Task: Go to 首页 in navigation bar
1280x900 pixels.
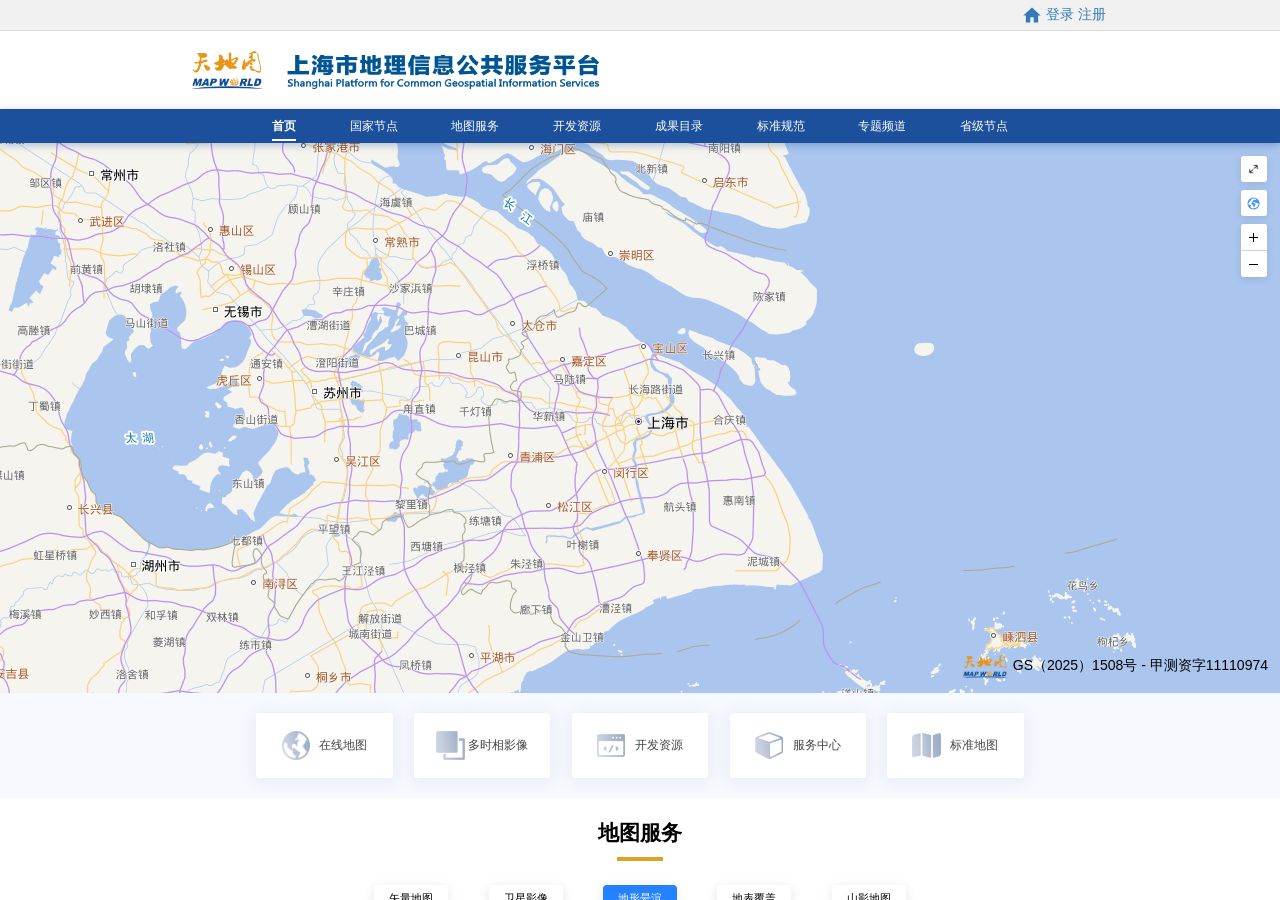Action: (x=284, y=126)
